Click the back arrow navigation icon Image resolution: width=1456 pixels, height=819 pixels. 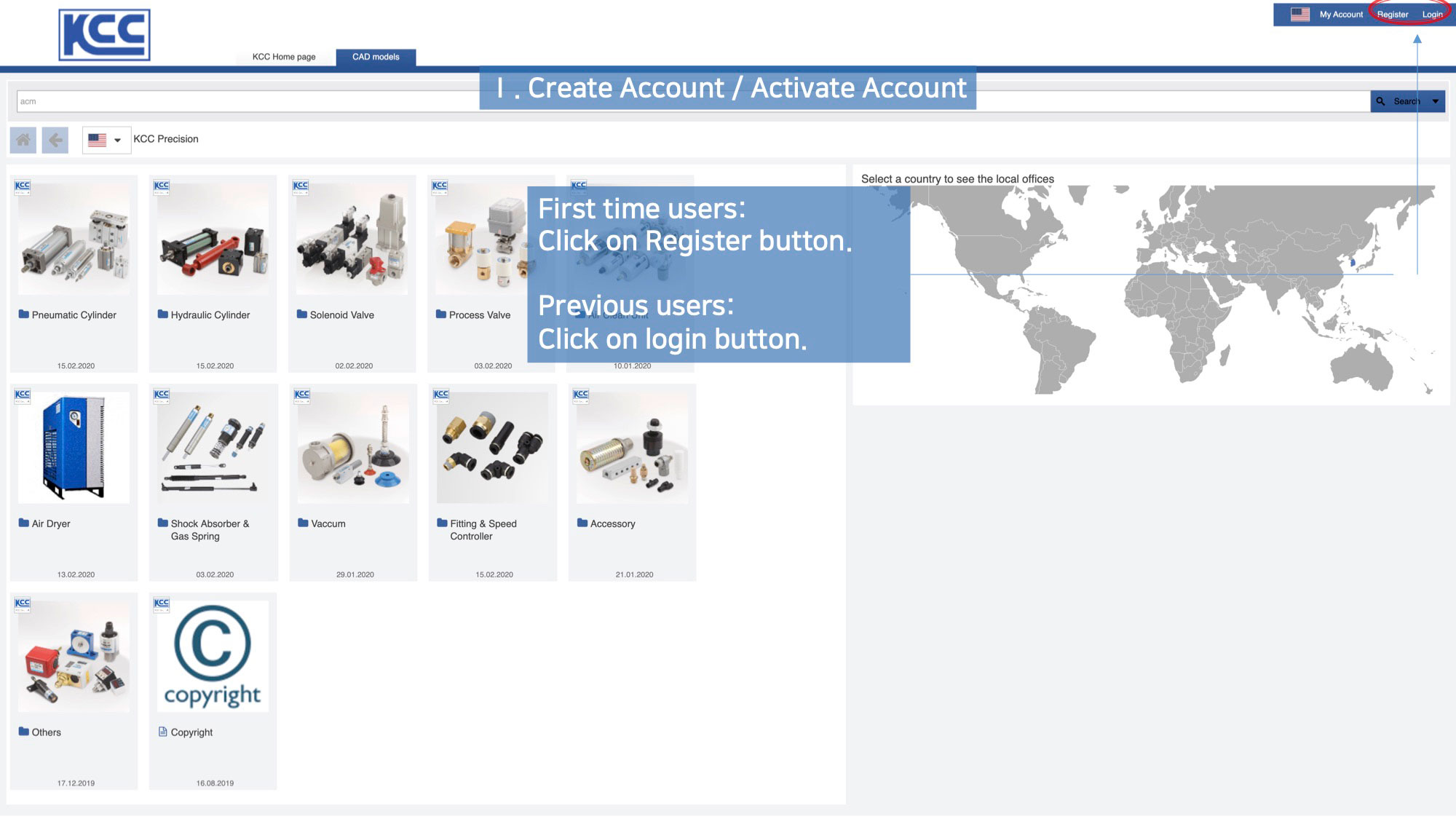[x=55, y=139]
